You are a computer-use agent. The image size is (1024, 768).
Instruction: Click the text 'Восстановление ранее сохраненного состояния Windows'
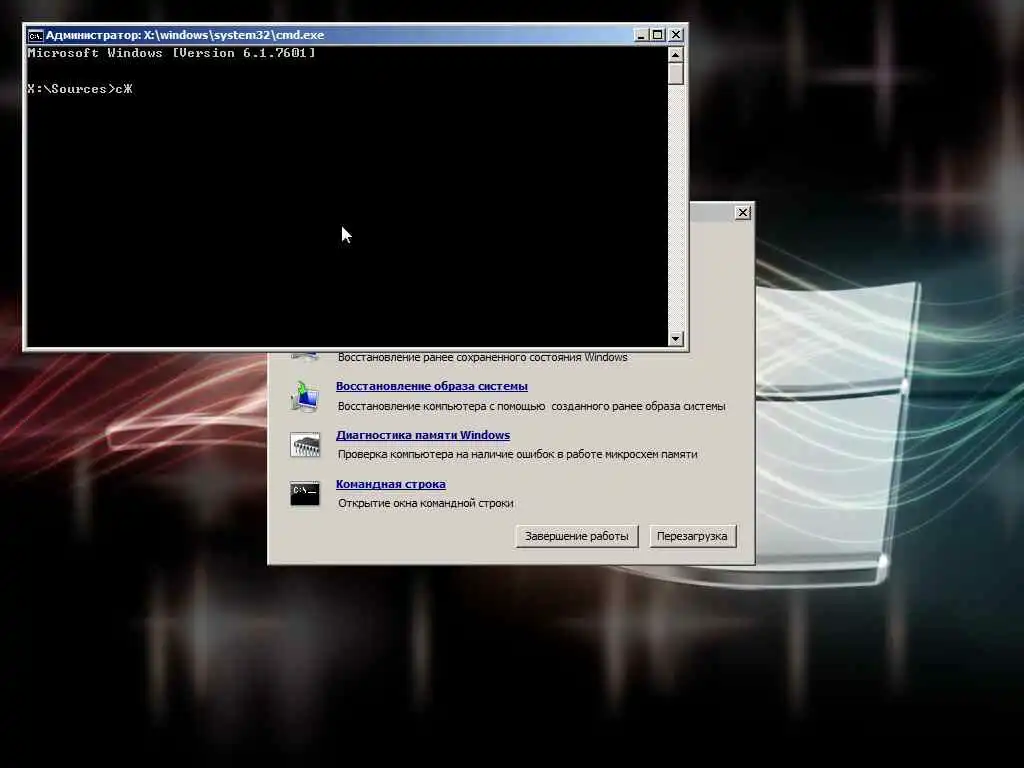point(483,357)
